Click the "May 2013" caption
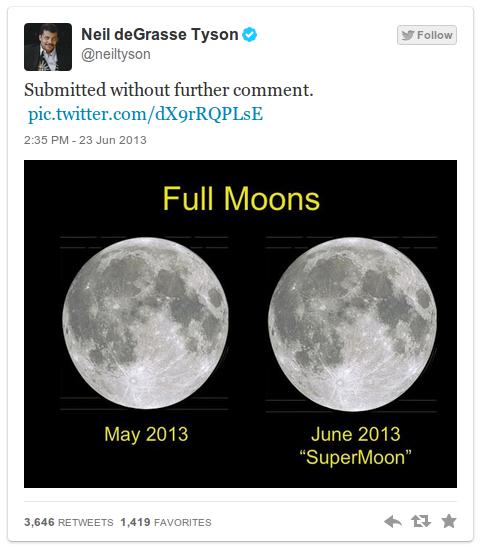The image size is (480, 547). (146, 435)
